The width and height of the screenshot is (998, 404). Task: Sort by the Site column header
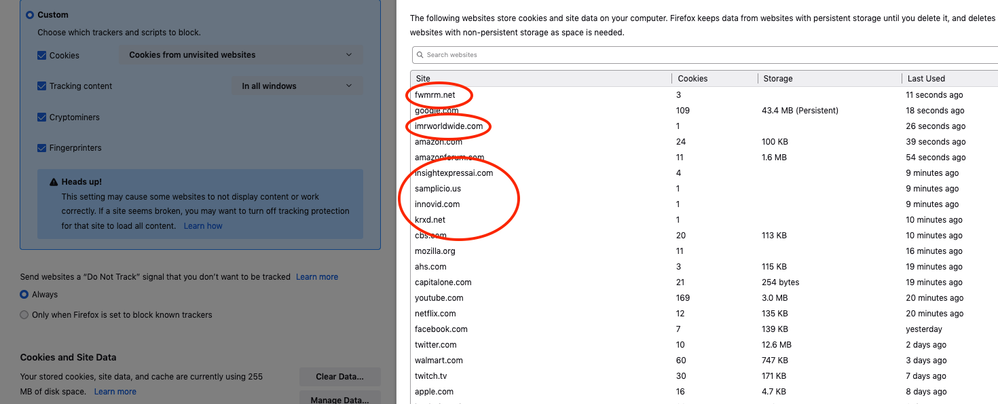541,78
